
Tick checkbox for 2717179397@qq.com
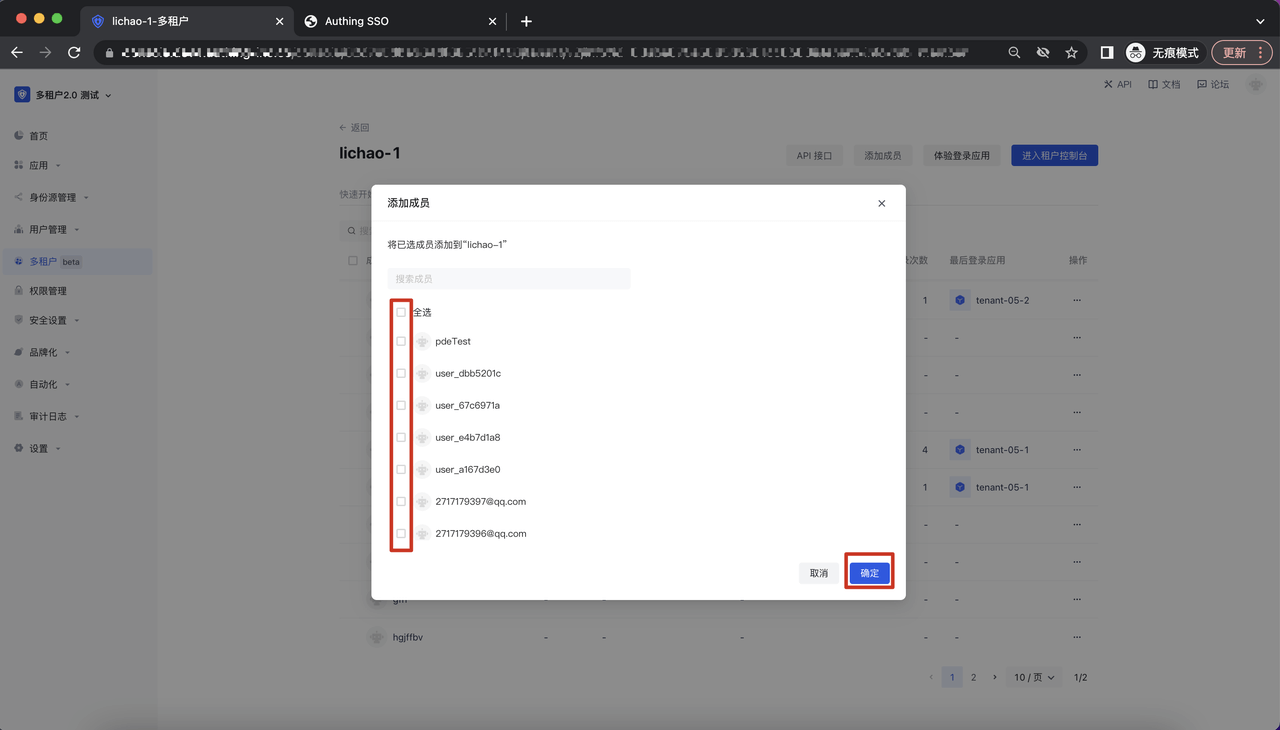[401, 501]
